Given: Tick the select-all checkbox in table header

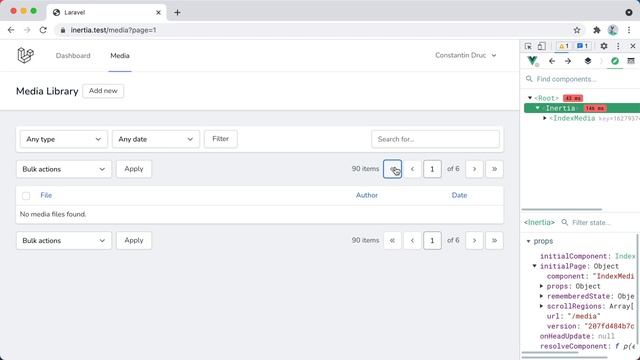Looking at the screenshot, I should (x=26, y=196).
